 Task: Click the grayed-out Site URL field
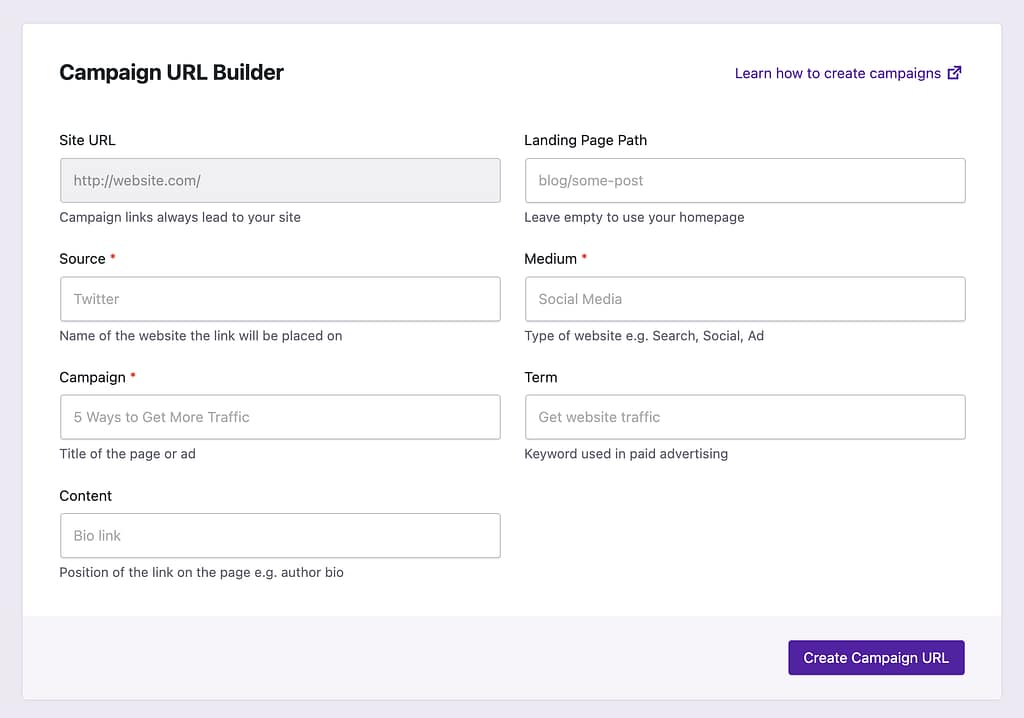[280, 180]
